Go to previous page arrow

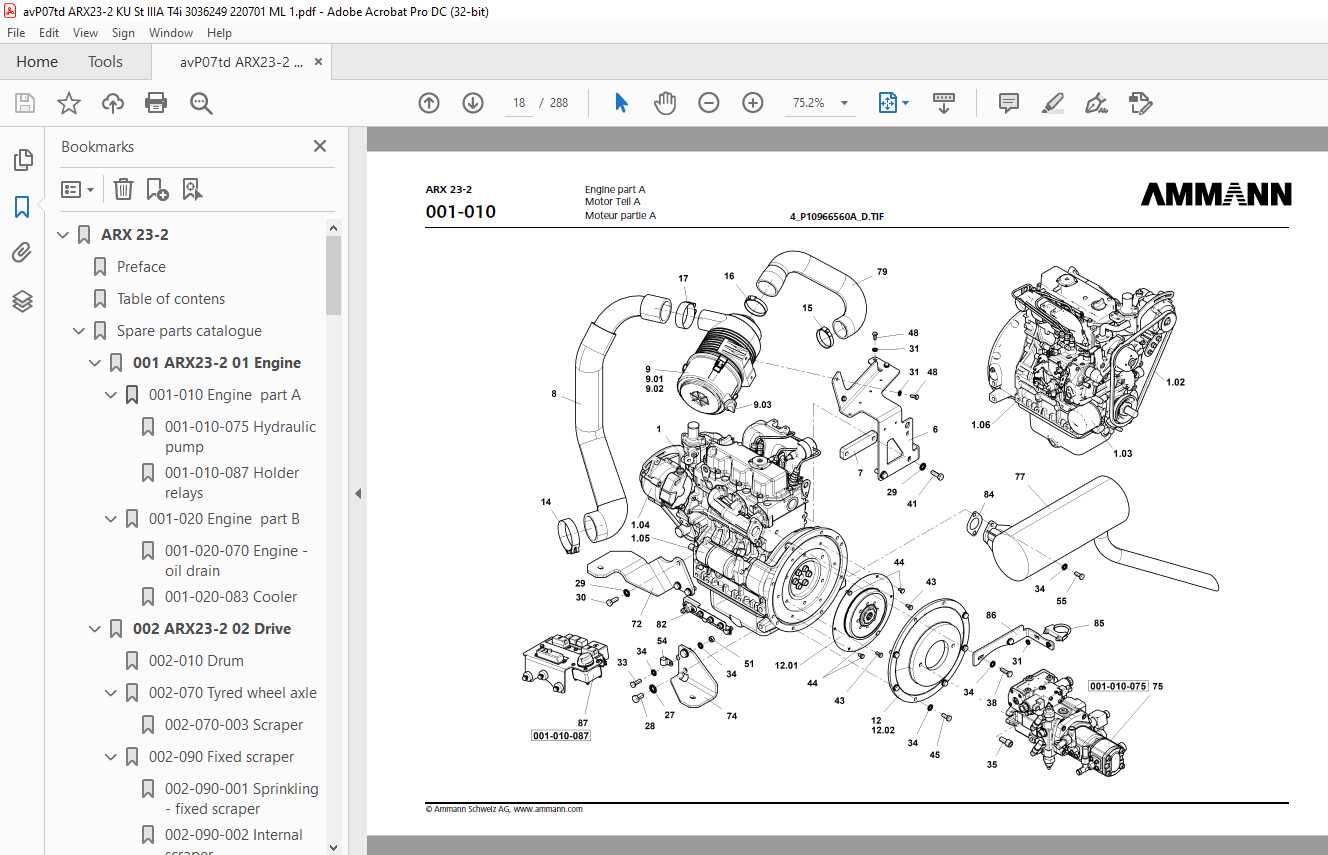429,103
